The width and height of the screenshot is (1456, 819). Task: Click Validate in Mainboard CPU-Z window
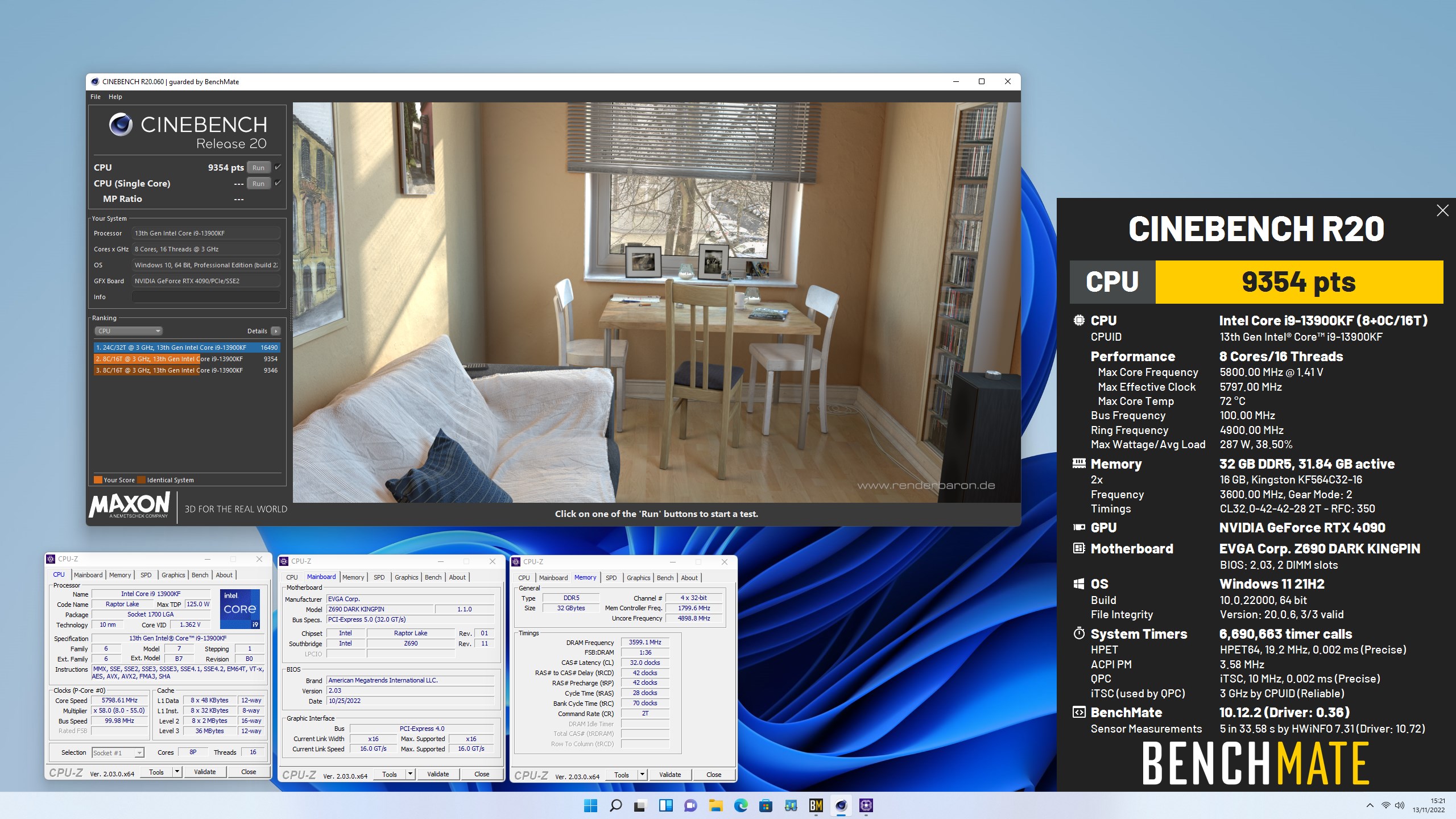(x=438, y=774)
